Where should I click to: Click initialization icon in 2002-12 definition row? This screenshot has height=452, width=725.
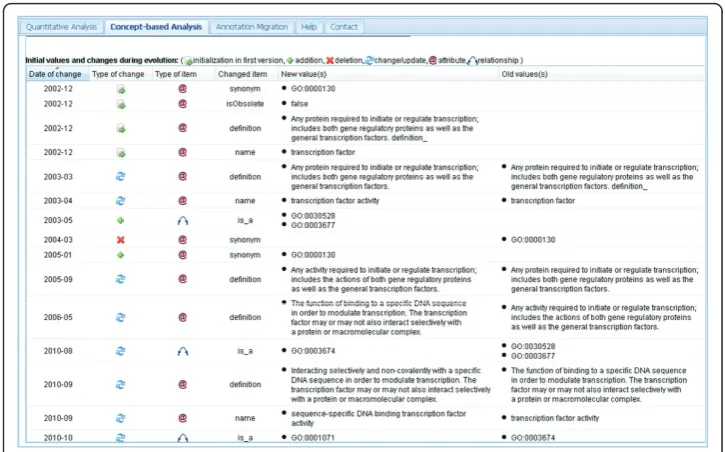click(x=121, y=128)
